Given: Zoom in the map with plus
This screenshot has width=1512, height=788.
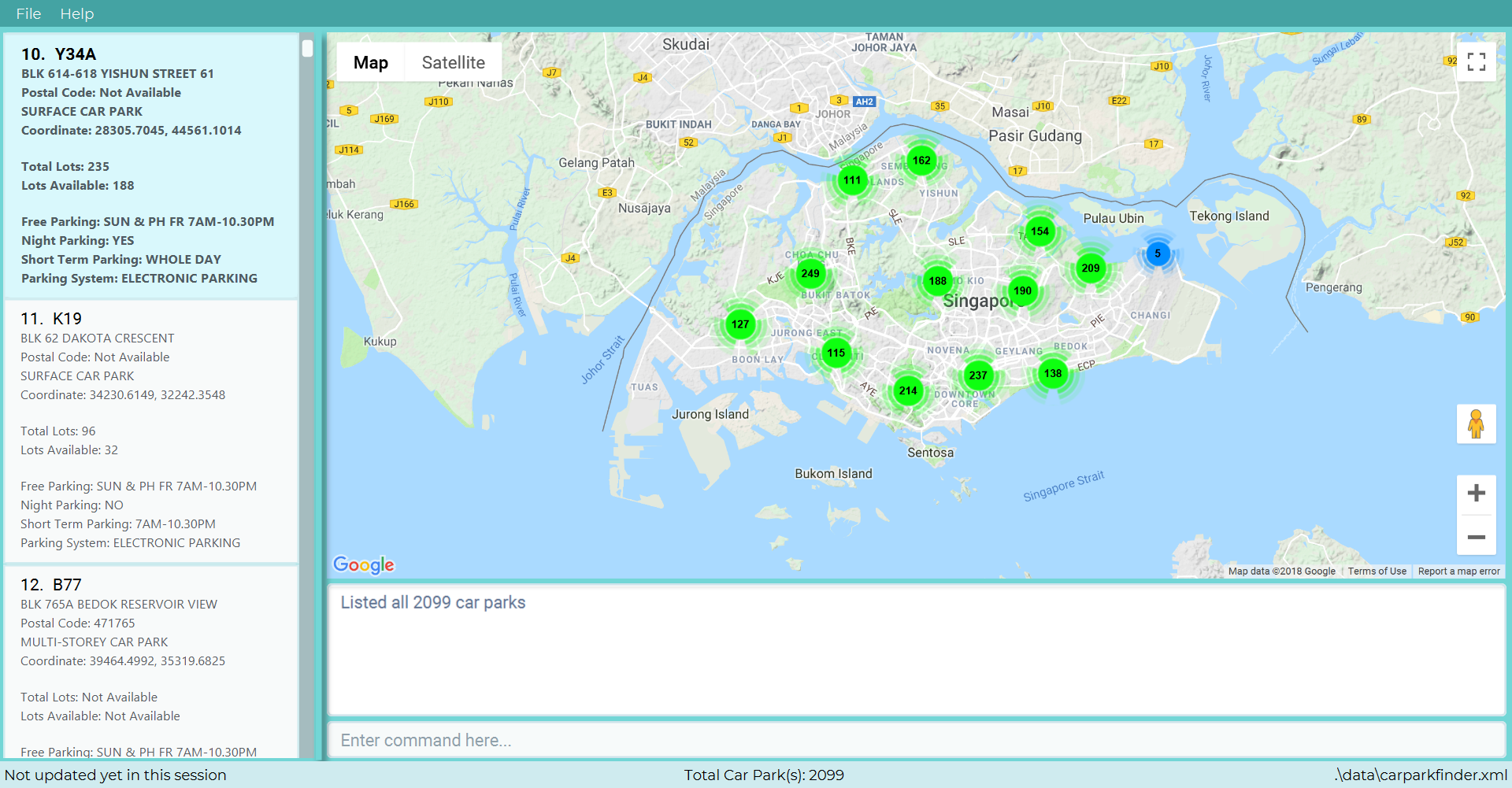Looking at the screenshot, I should coord(1477,494).
